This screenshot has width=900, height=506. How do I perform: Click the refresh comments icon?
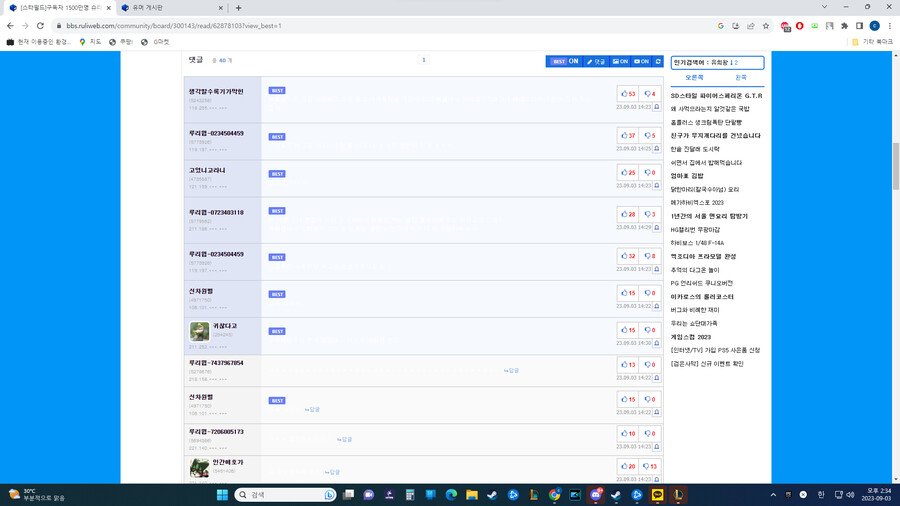[x=658, y=61]
